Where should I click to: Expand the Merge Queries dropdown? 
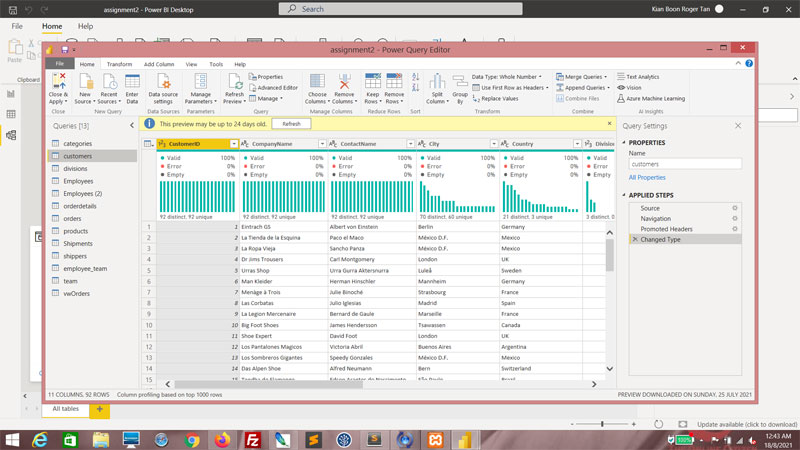606,77
